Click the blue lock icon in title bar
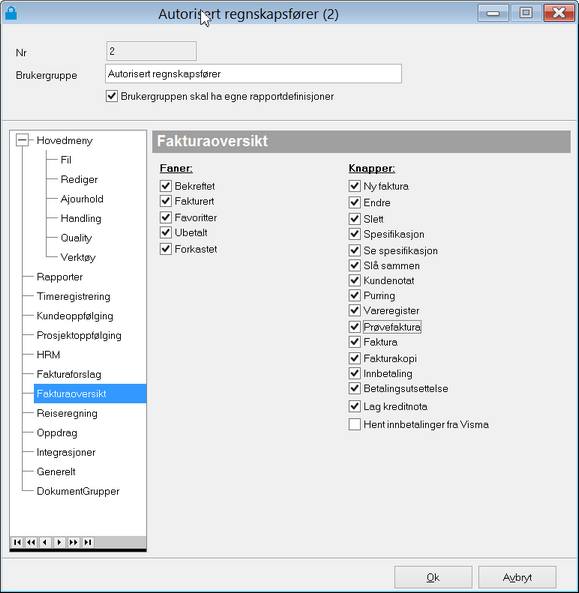Image resolution: width=579 pixels, height=593 pixels. coord(11,13)
